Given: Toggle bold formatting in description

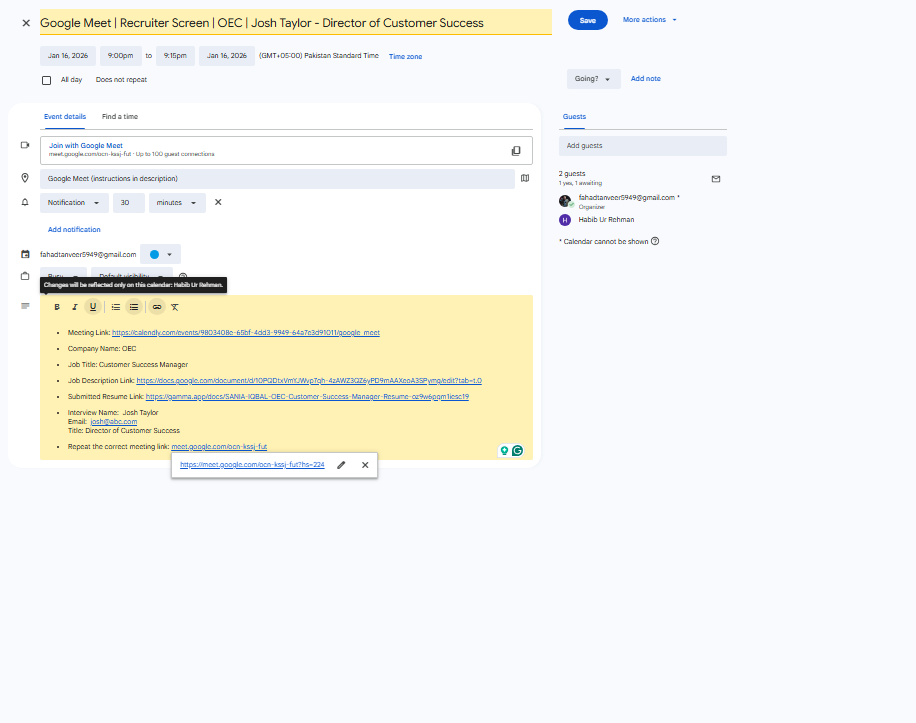Looking at the screenshot, I should click(57, 307).
